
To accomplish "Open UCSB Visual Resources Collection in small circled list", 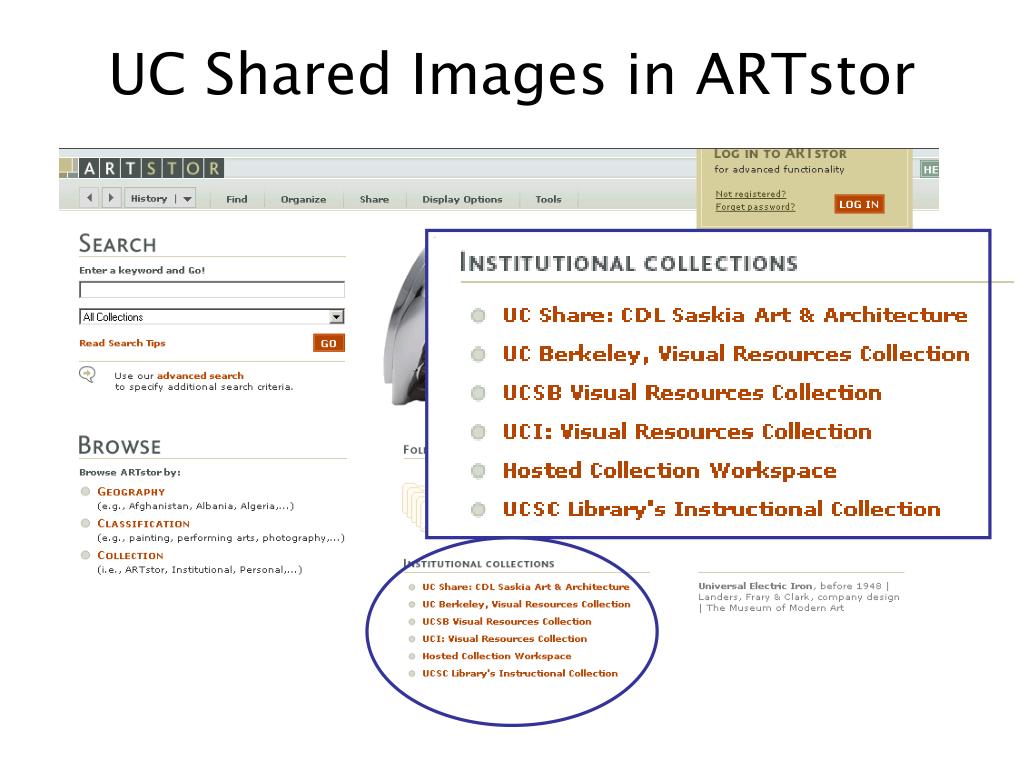I will [507, 622].
